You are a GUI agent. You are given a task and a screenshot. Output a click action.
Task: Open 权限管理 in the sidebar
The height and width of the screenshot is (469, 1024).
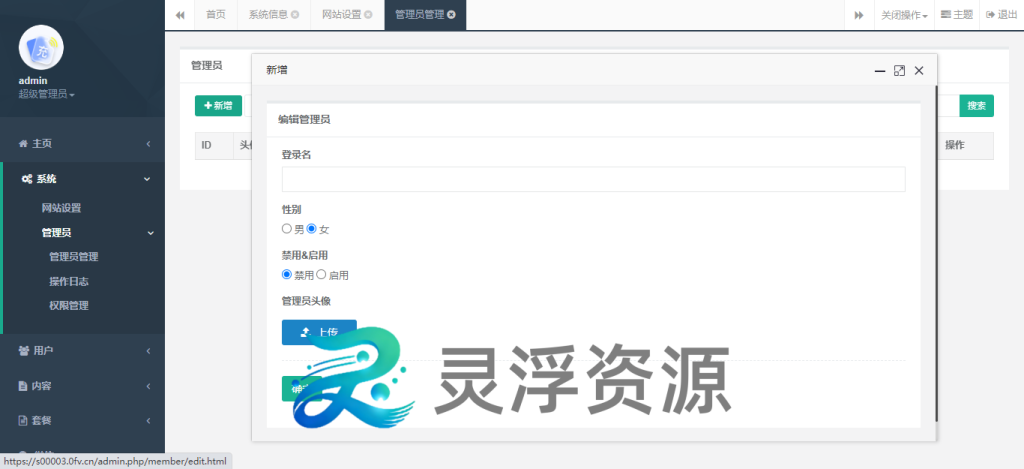pyautogui.click(x=69, y=305)
